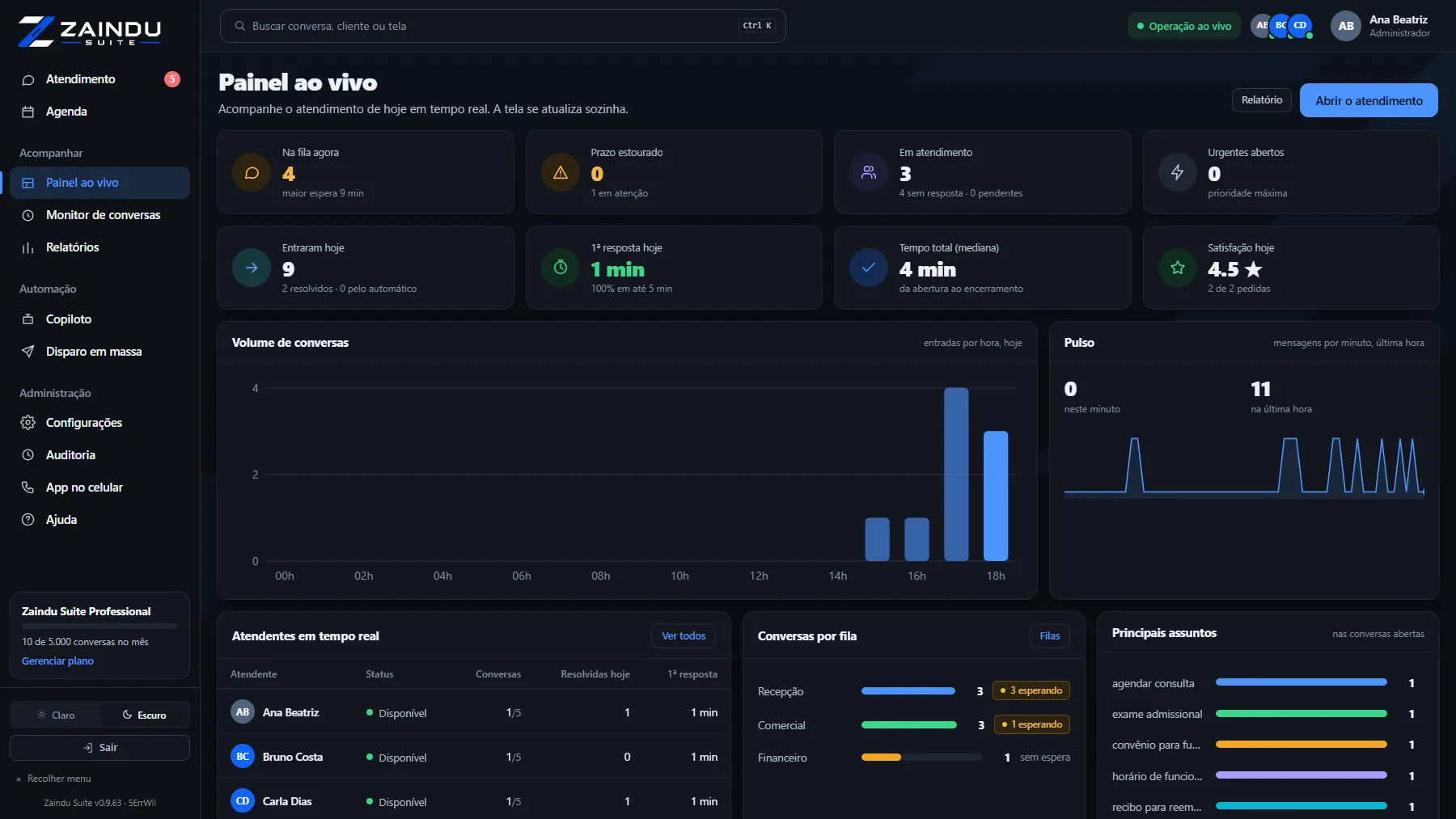Click the Abrir o atendimento button
1456x819 pixels.
click(1369, 100)
